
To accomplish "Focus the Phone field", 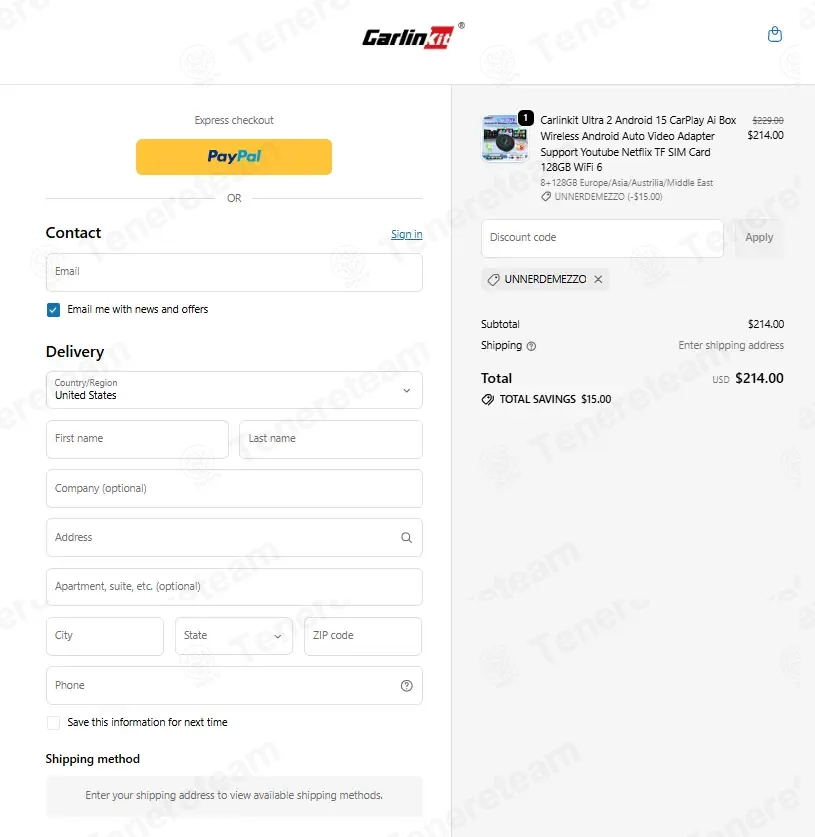I will tap(234, 685).
